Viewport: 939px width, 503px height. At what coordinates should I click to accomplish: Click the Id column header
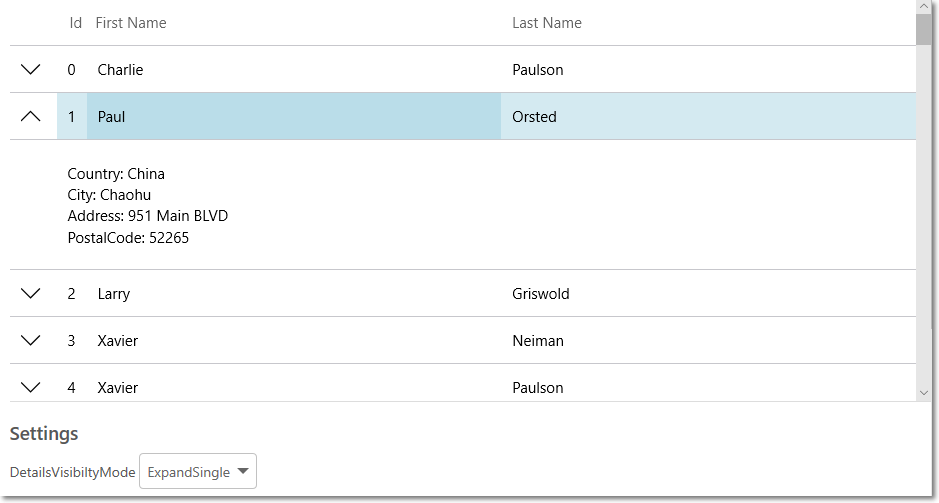click(x=75, y=23)
